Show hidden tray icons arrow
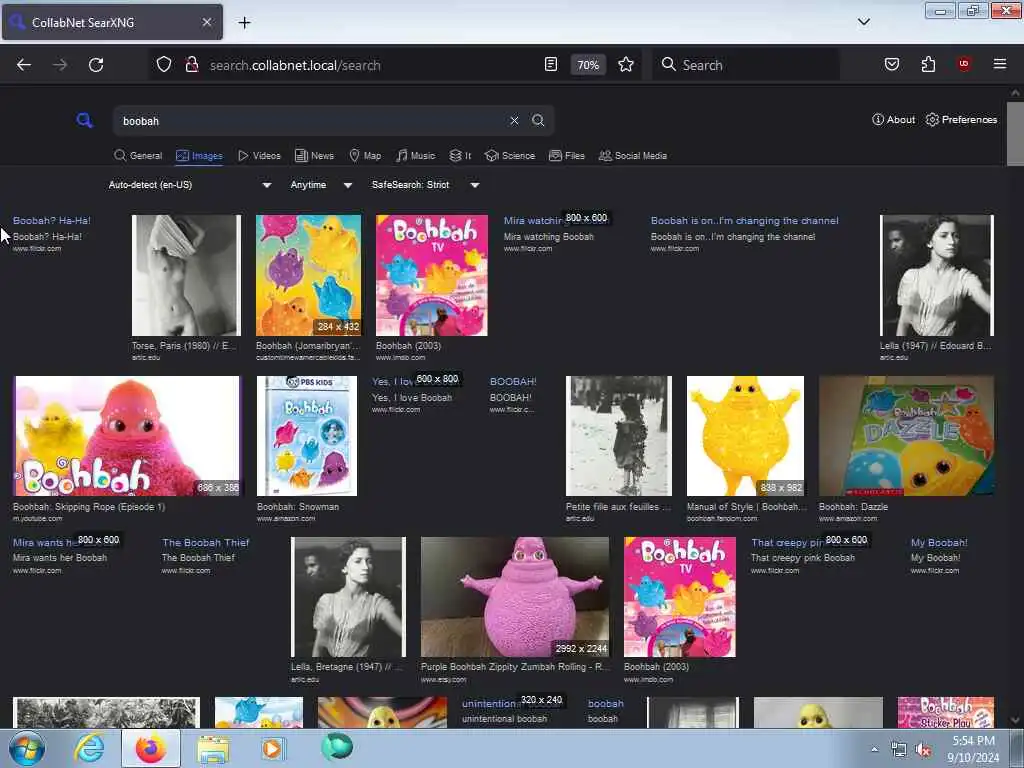This screenshot has height=768, width=1024. click(874, 750)
